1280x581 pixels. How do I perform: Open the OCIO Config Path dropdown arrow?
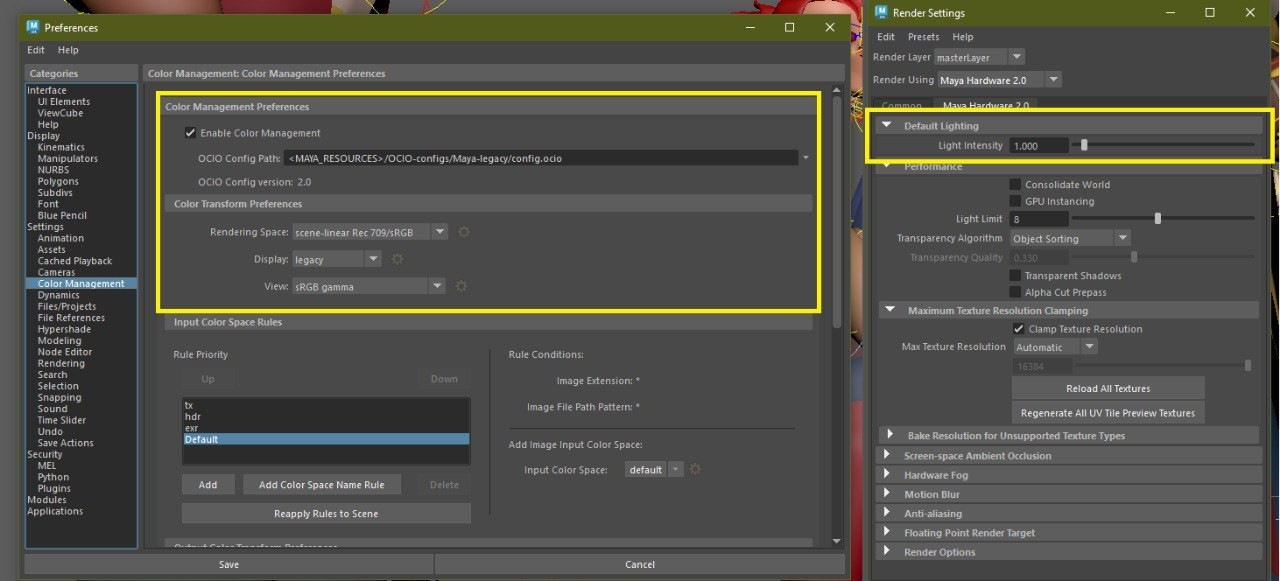pyautogui.click(x=806, y=158)
